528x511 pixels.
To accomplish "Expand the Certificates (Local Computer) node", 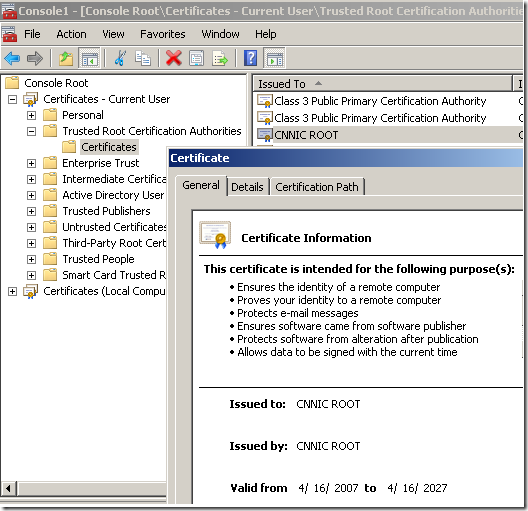I will click(x=12, y=292).
